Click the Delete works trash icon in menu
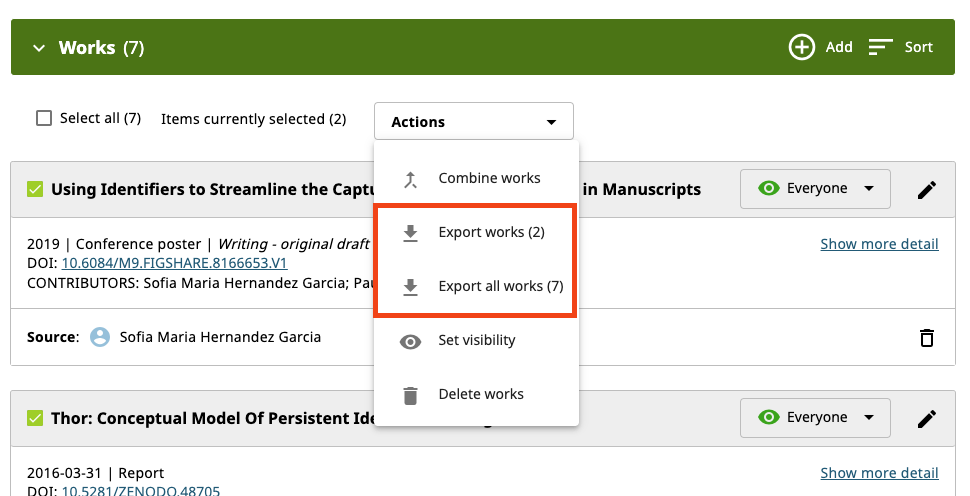 410,395
